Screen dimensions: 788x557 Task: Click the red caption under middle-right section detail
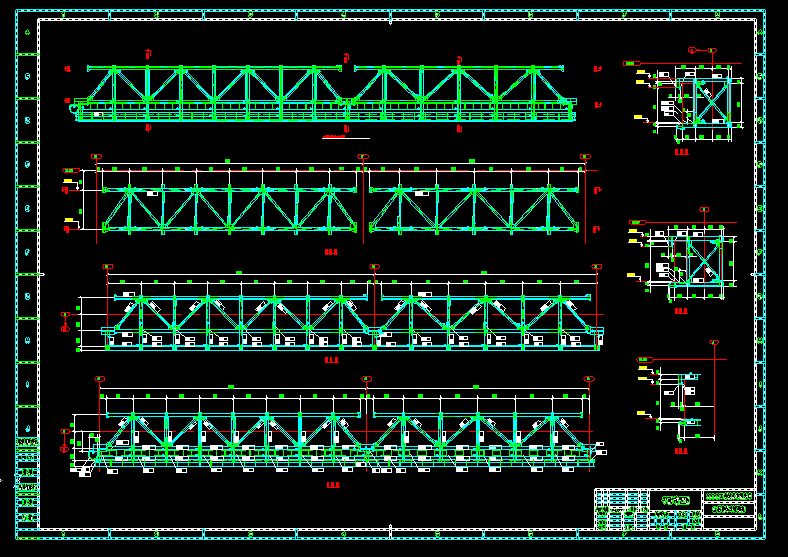pyautogui.click(x=681, y=311)
